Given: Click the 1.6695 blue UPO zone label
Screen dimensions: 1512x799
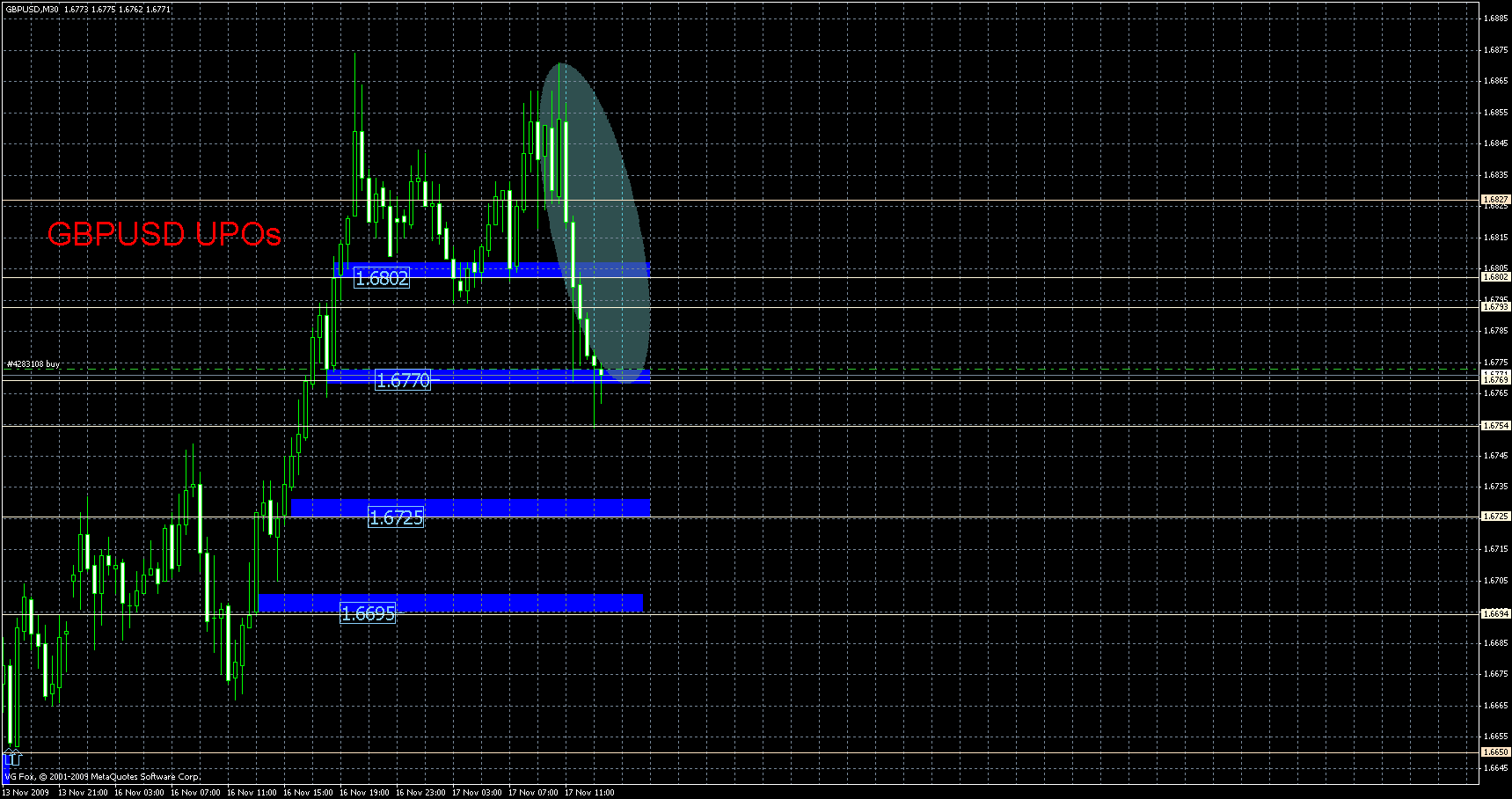Looking at the screenshot, I should (369, 614).
